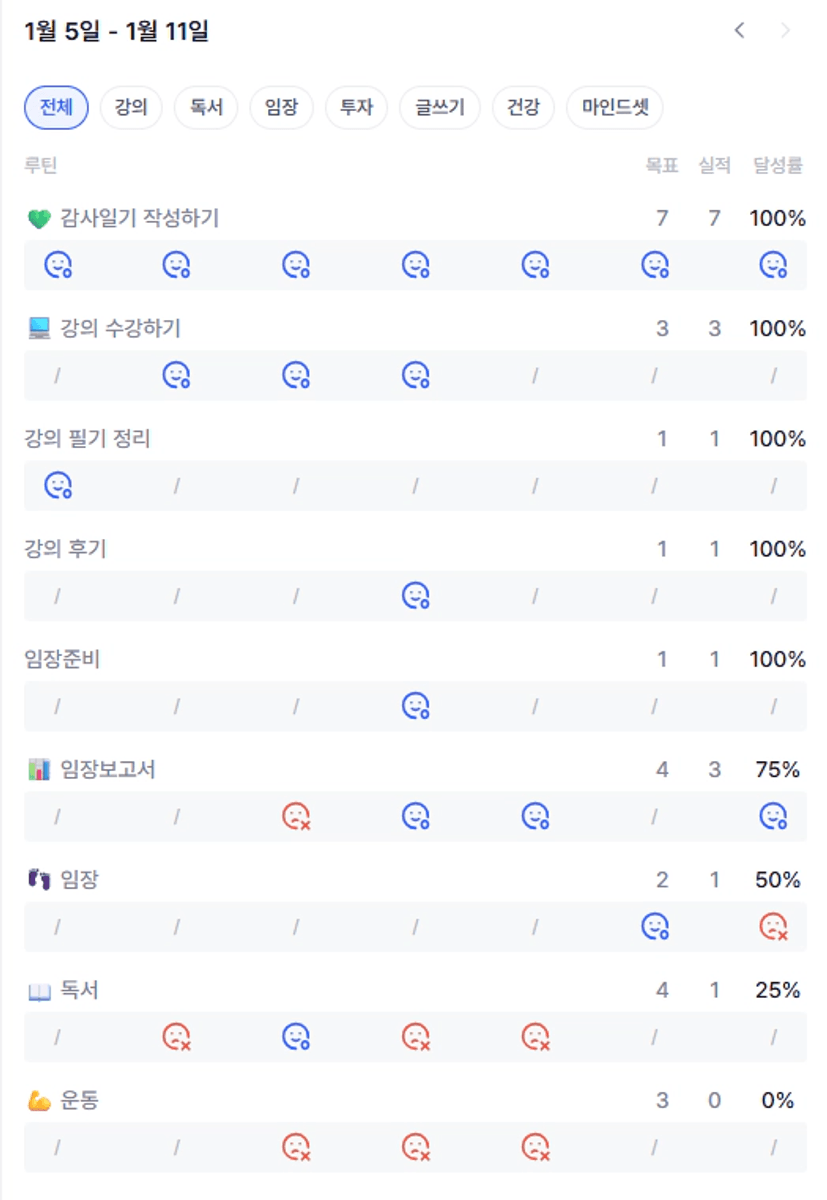Switch to the 마인드셋 filter tab
Viewport: 827px width, 1200px height.
(x=615, y=108)
